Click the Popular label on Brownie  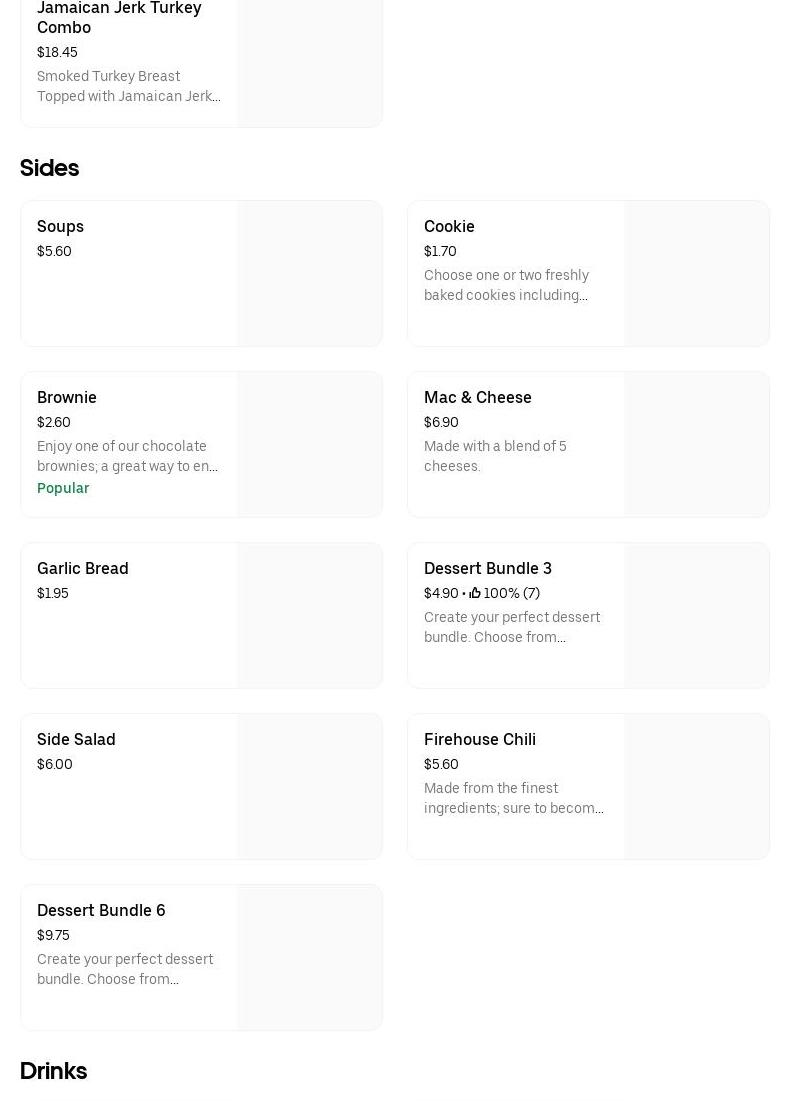point(63,488)
